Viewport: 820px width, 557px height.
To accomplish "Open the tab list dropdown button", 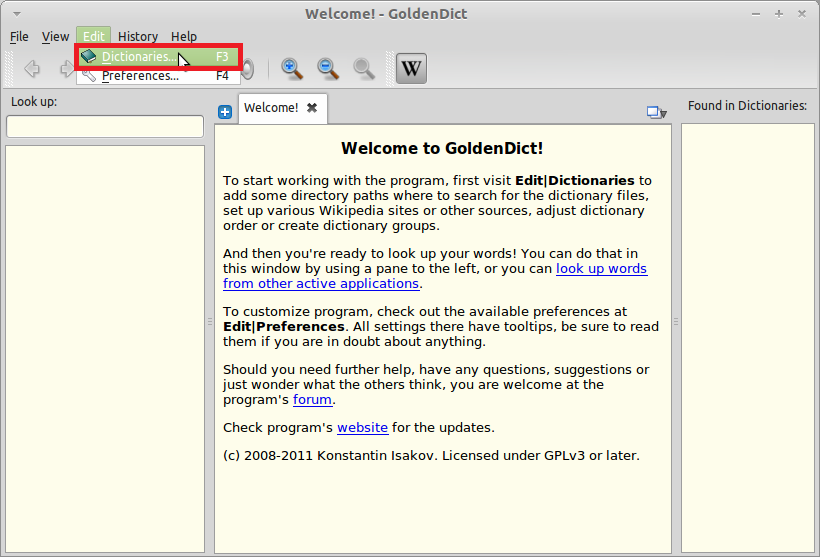I will (656, 112).
